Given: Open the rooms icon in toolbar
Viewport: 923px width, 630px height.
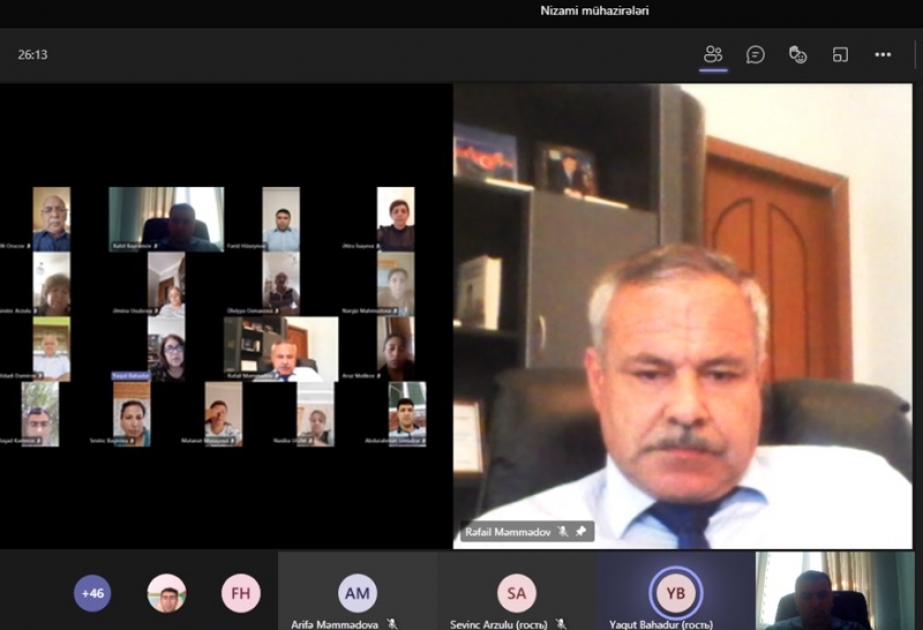Looking at the screenshot, I should (x=840, y=55).
